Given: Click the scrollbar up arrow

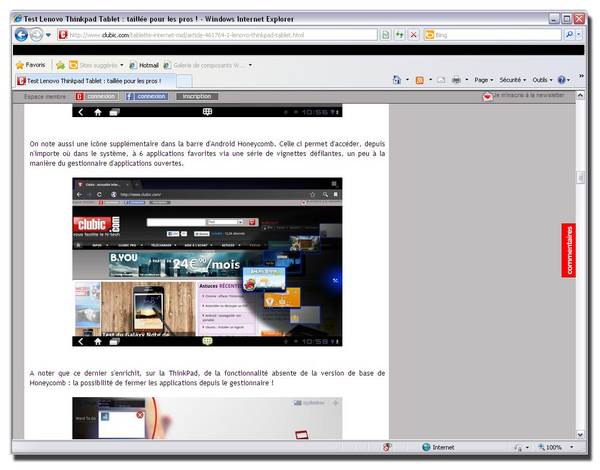Looking at the screenshot, I should pyautogui.click(x=580, y=95).
